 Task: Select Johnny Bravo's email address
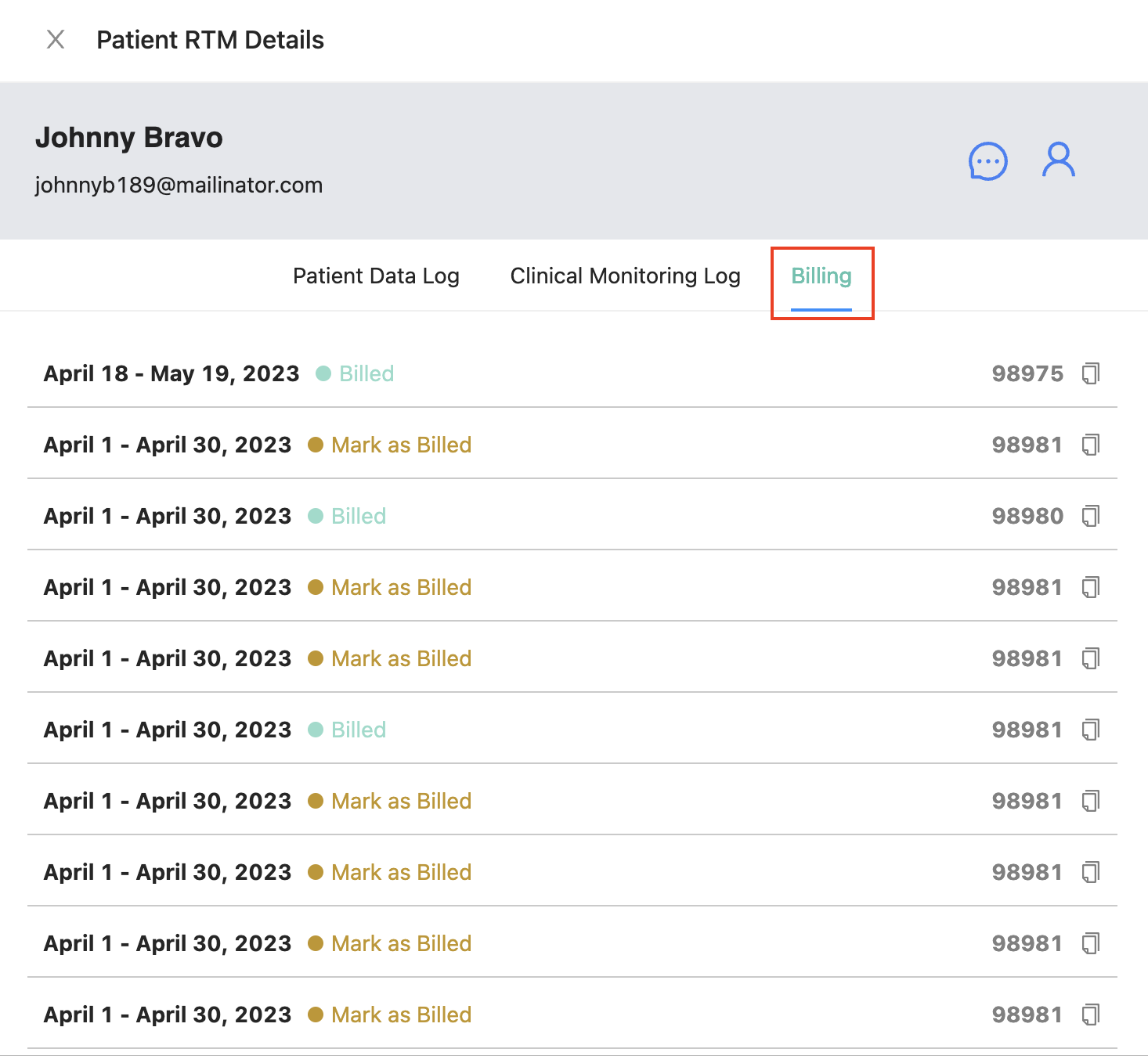point(179,185)
